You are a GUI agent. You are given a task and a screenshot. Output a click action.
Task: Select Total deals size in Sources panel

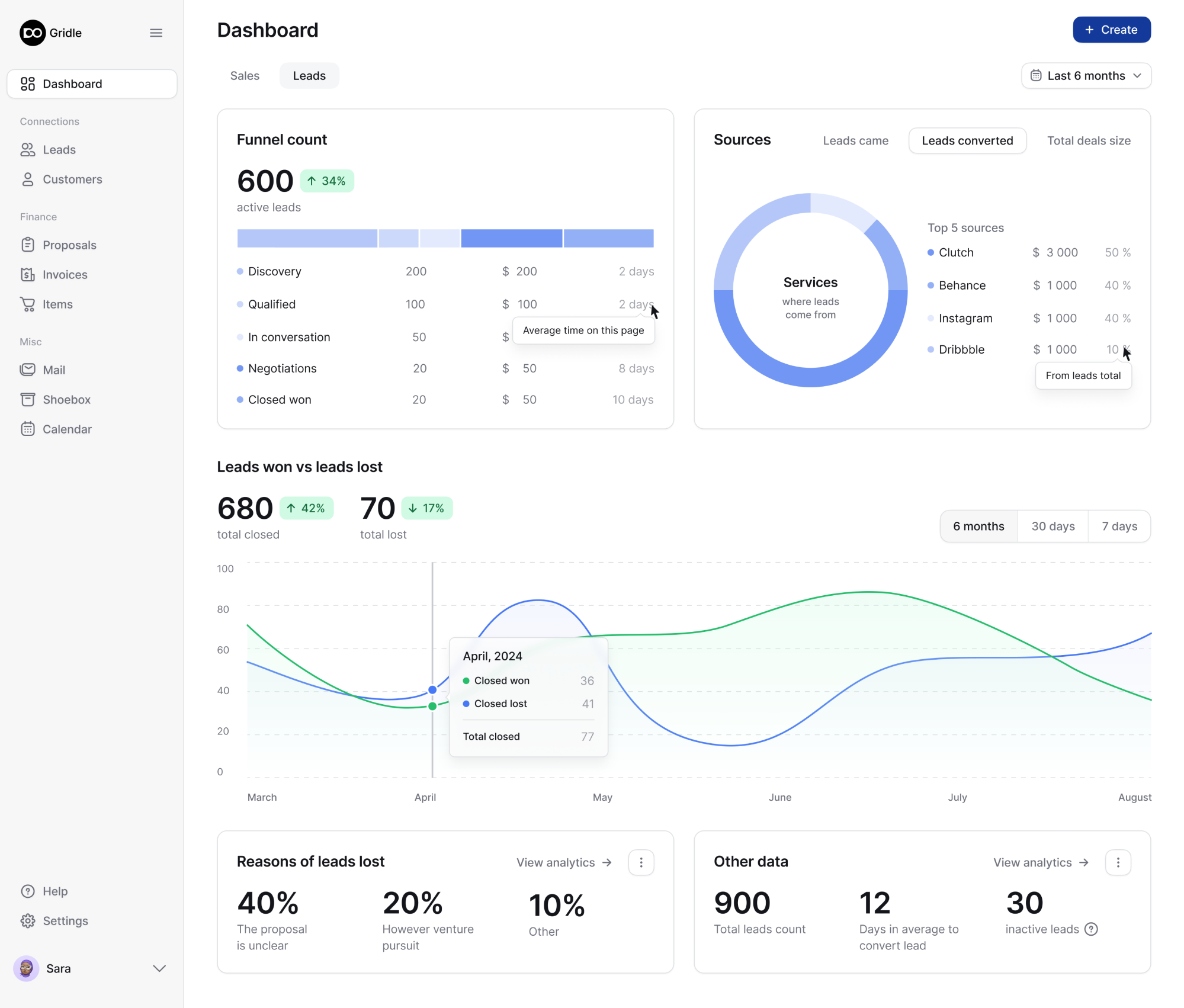(1088, 140)
